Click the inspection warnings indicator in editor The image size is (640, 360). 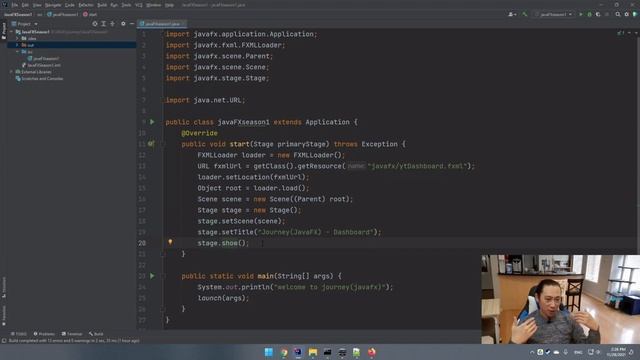[621, 33]
